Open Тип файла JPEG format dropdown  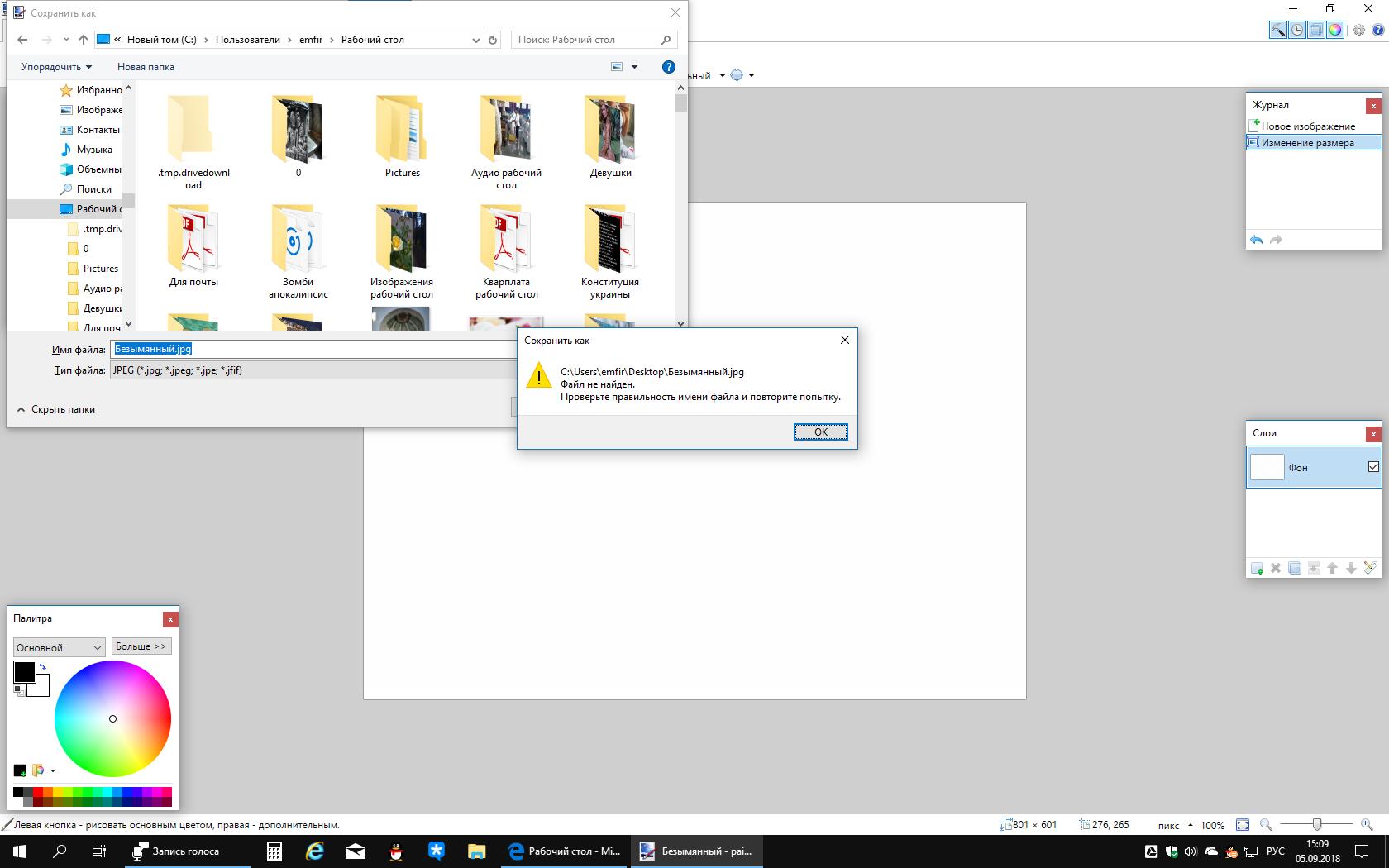click(x=314, y=370)
